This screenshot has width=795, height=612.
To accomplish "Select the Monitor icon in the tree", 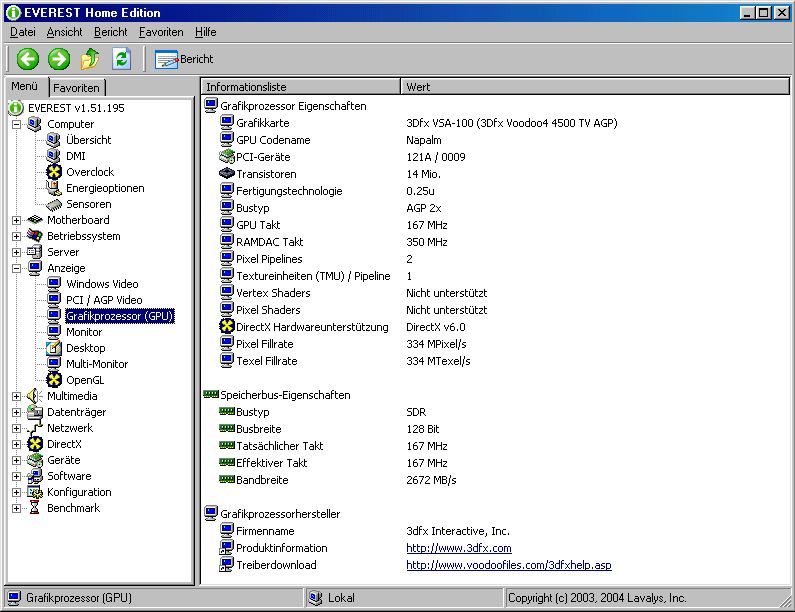I will 54,332.
